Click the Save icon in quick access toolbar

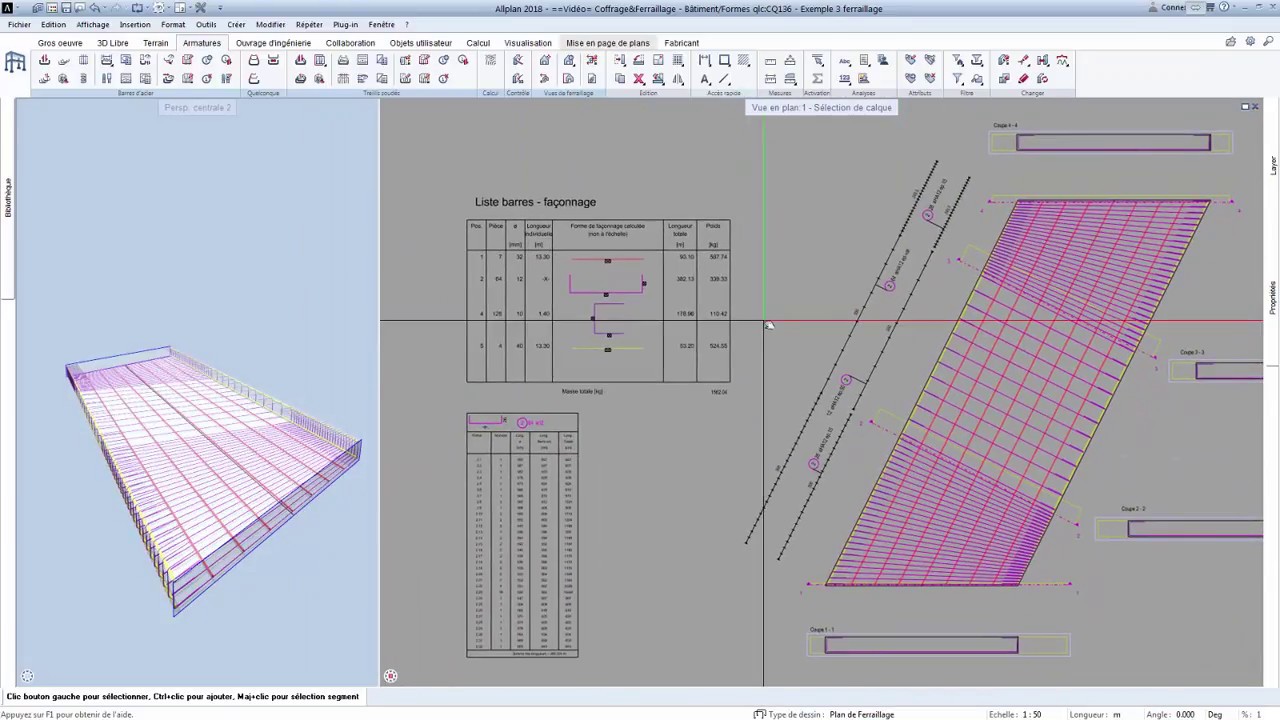tap(66, 8)
